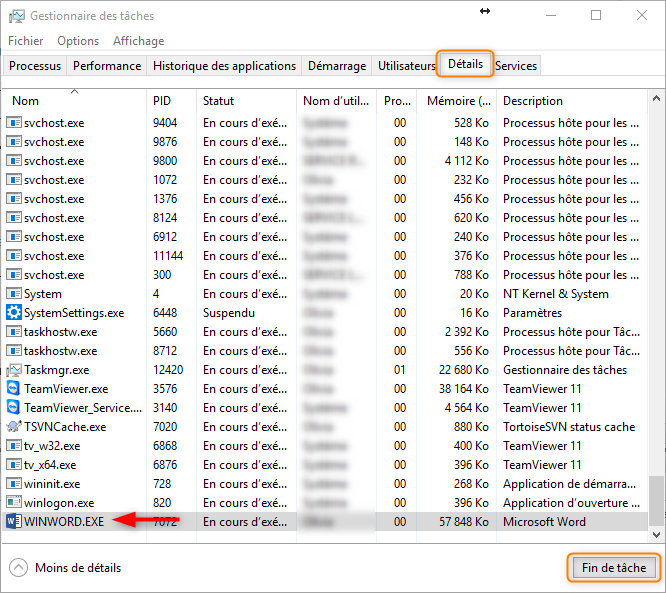Open the Affichage menu
666x593 pixels.
[138, 41]
